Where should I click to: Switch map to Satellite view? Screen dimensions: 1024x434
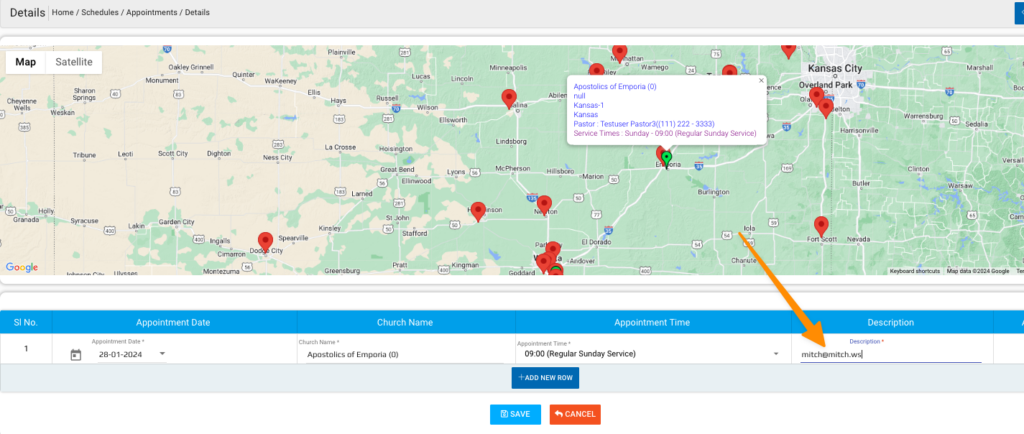click(74, 62)
